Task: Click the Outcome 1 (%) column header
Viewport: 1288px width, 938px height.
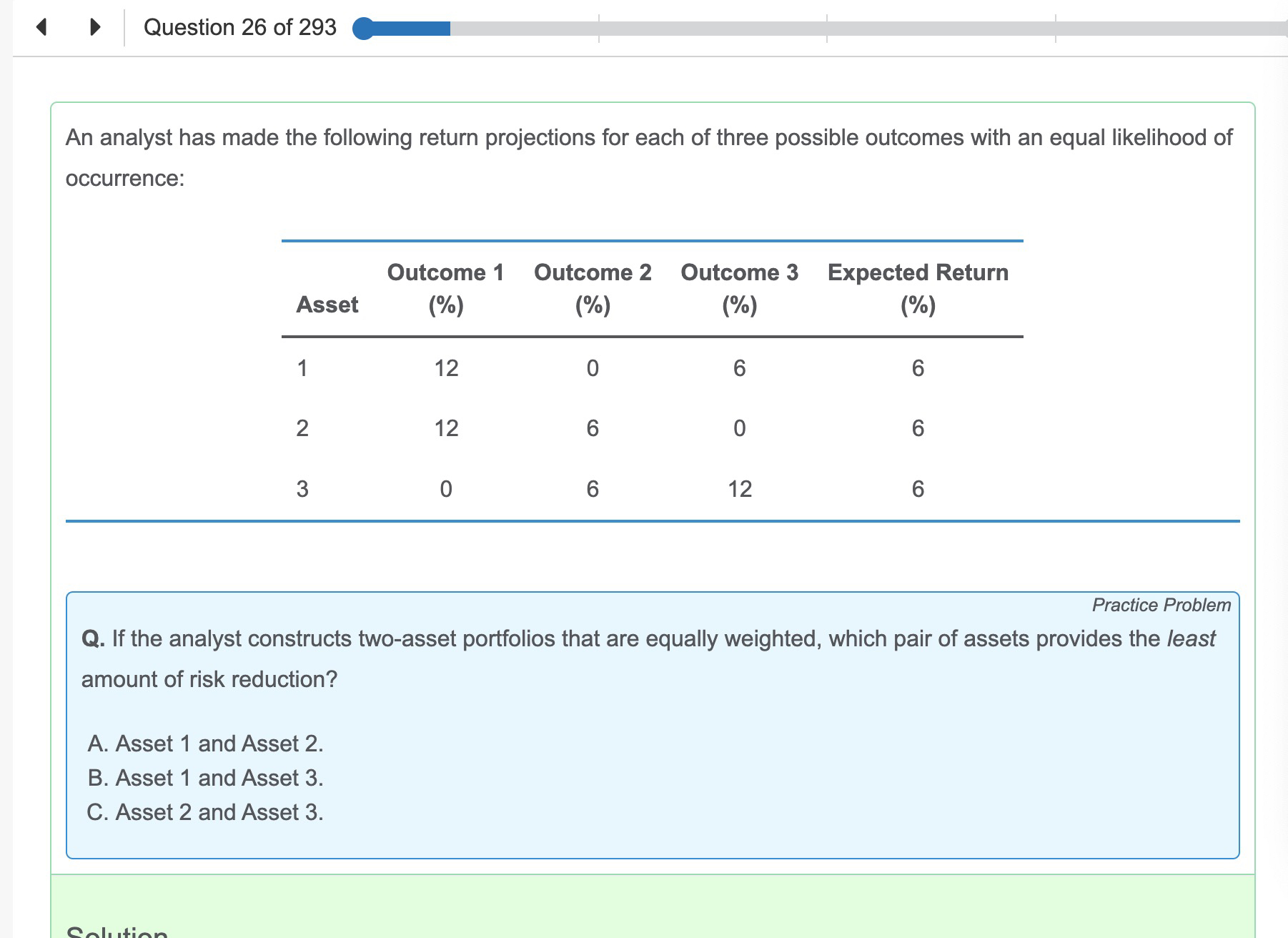Action: click(446, 288)
